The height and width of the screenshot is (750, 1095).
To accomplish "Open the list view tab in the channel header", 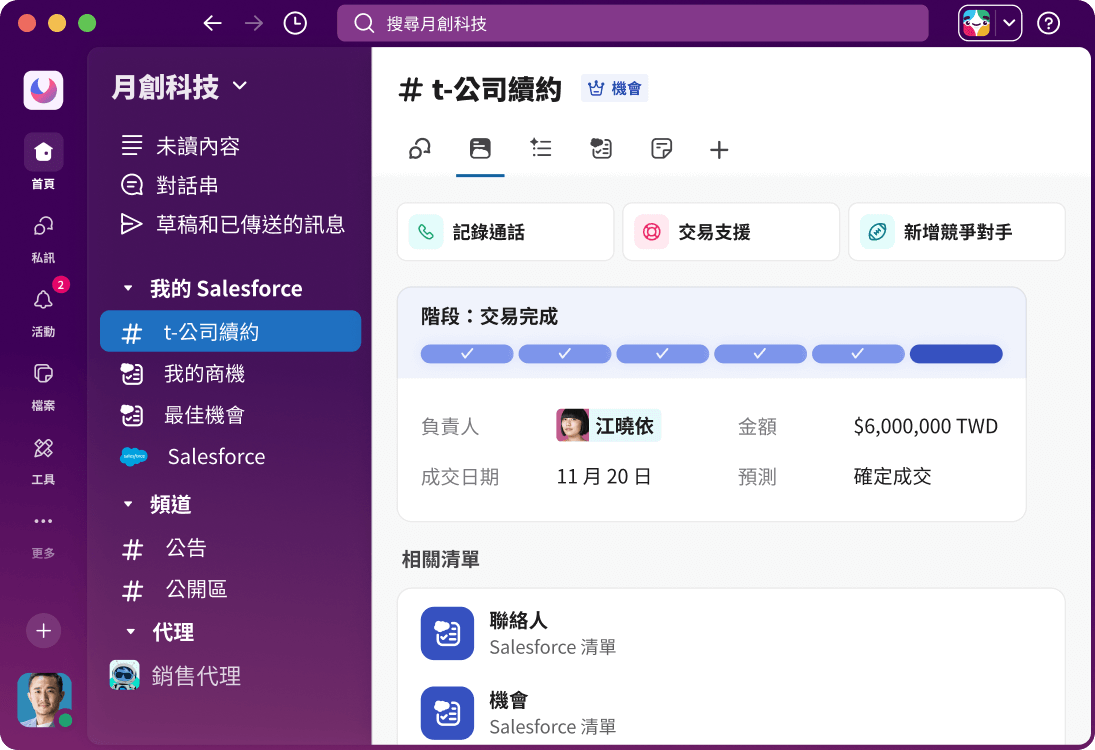I will [x=541, y=149].
